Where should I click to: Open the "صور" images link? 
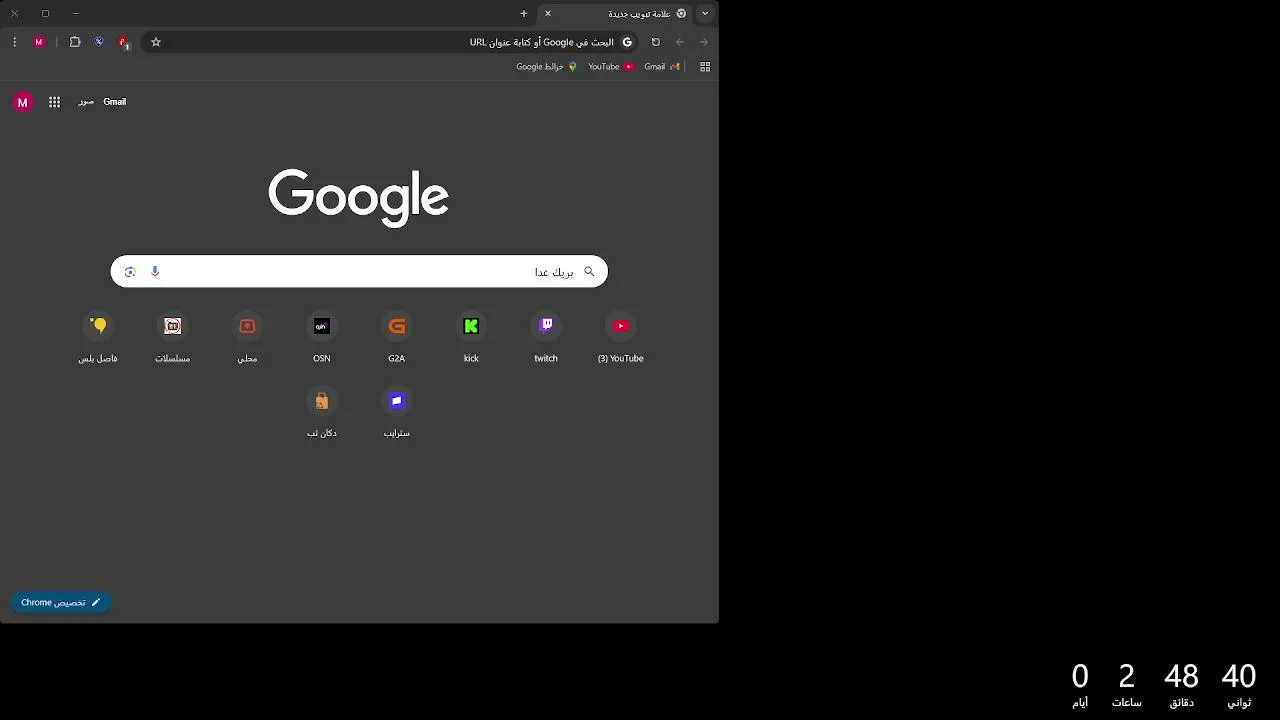click(86, 102)
